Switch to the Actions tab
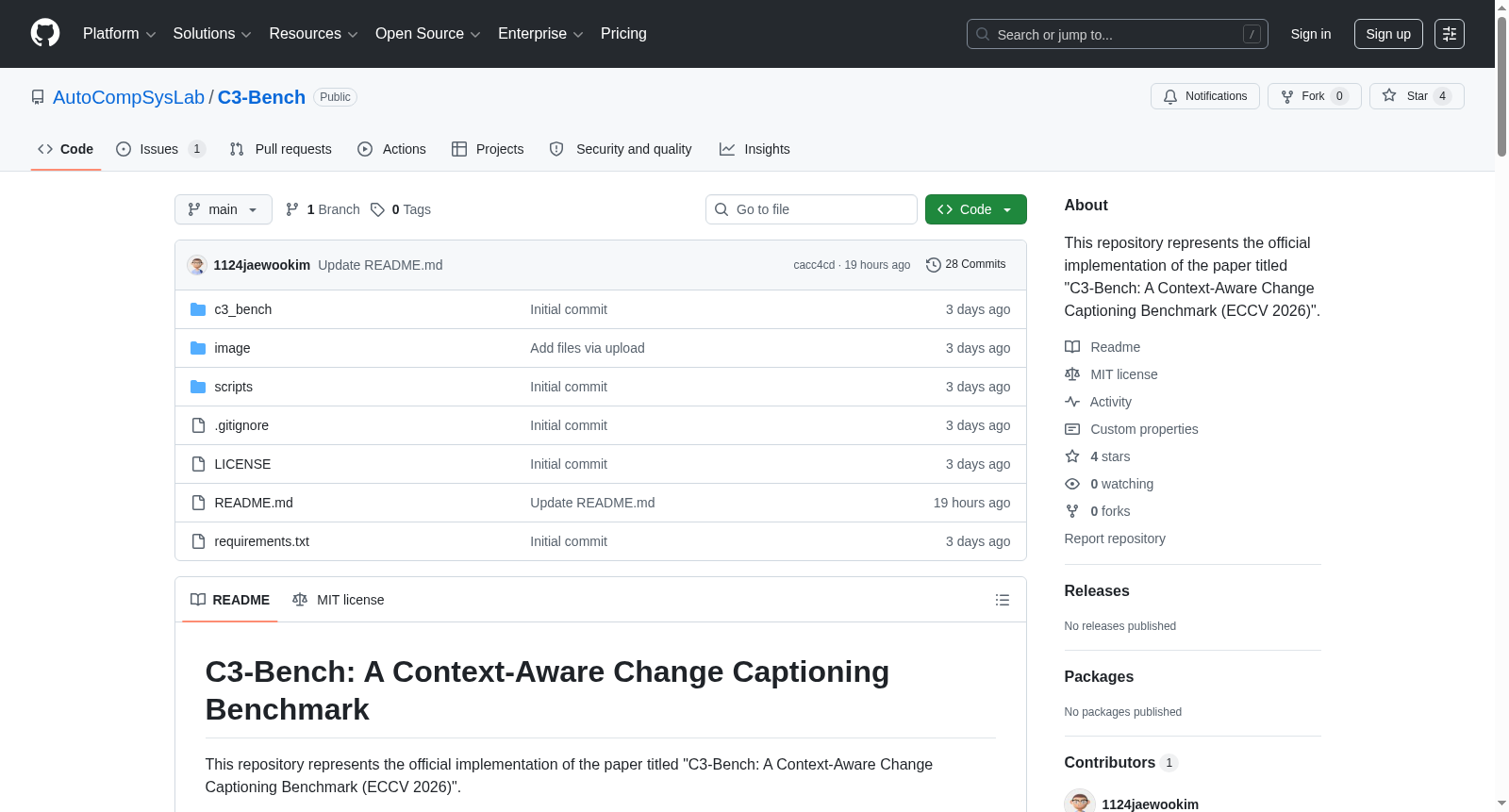Viewport: 1509px width, 812px height. coord(392,149)
